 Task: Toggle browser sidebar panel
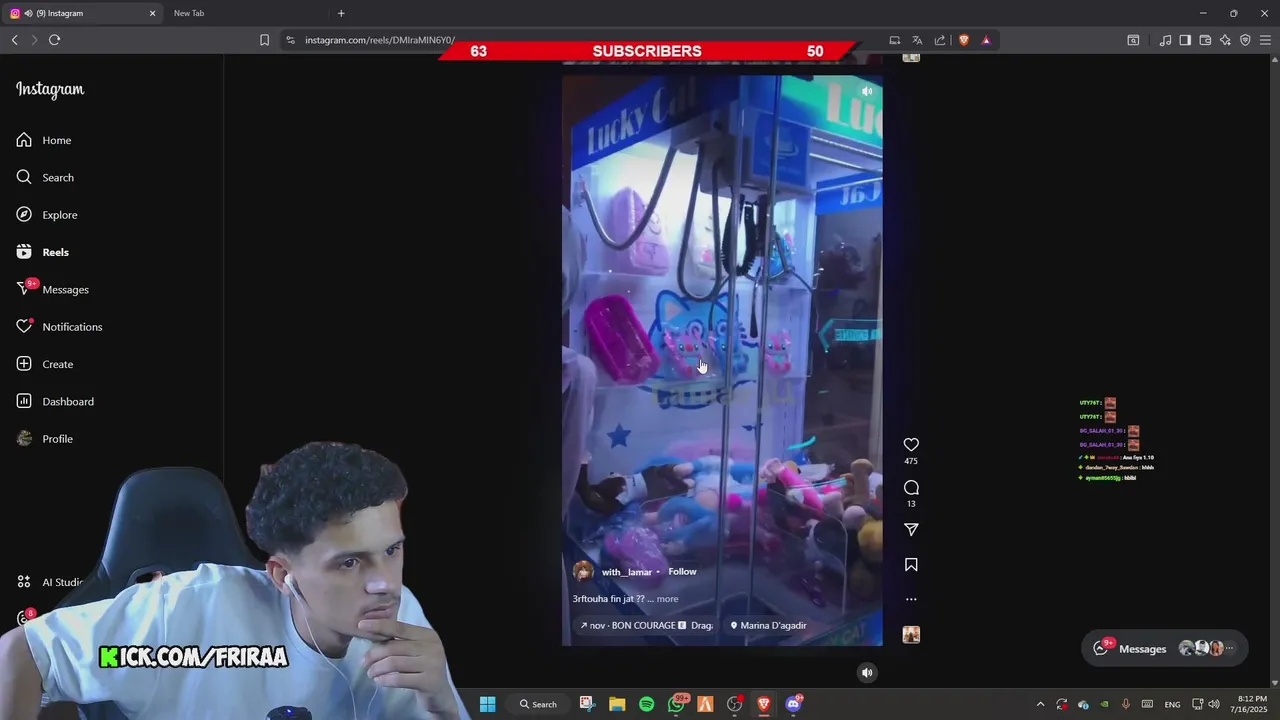(1185, 40)
